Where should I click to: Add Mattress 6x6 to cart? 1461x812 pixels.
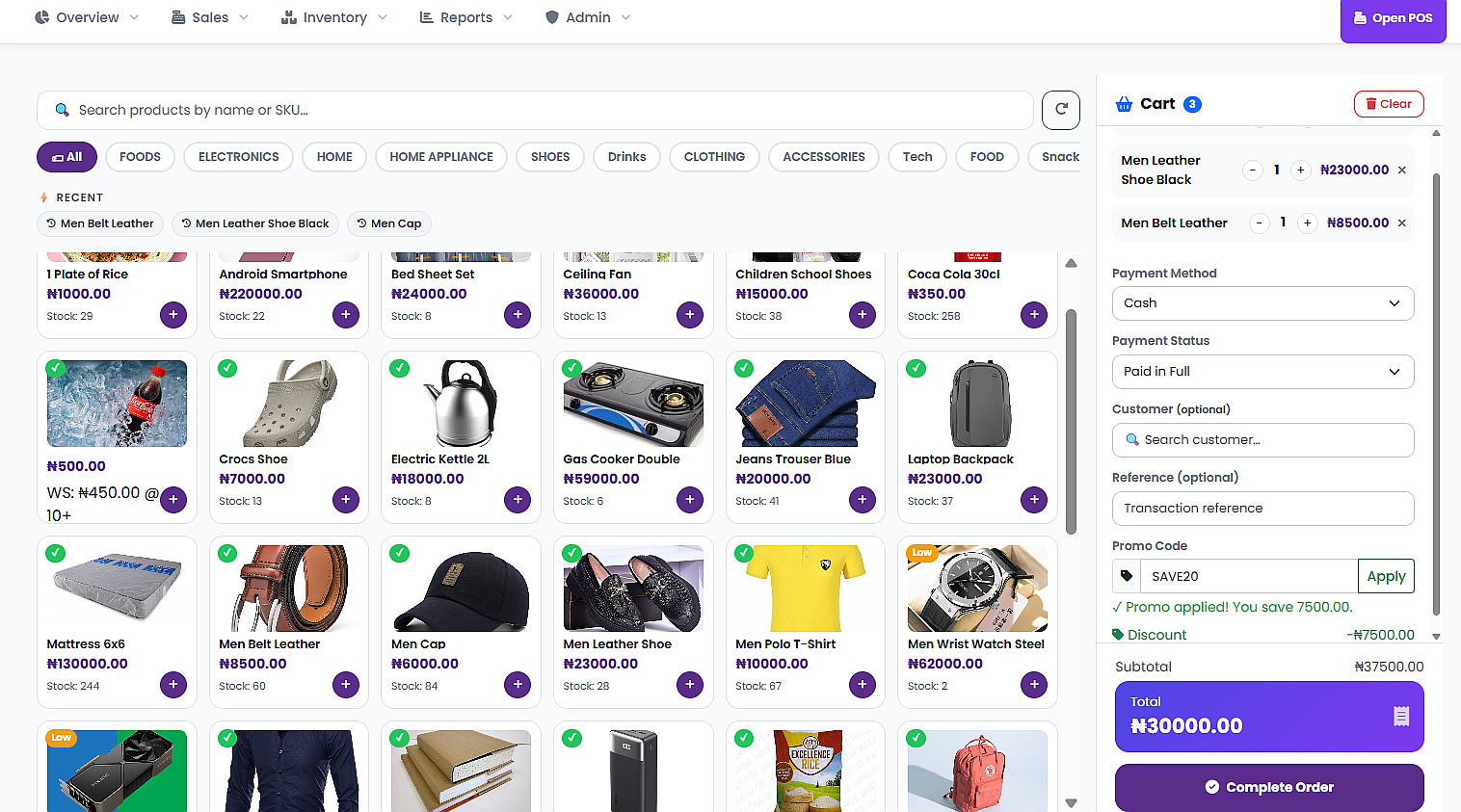[x=173, y=685]
